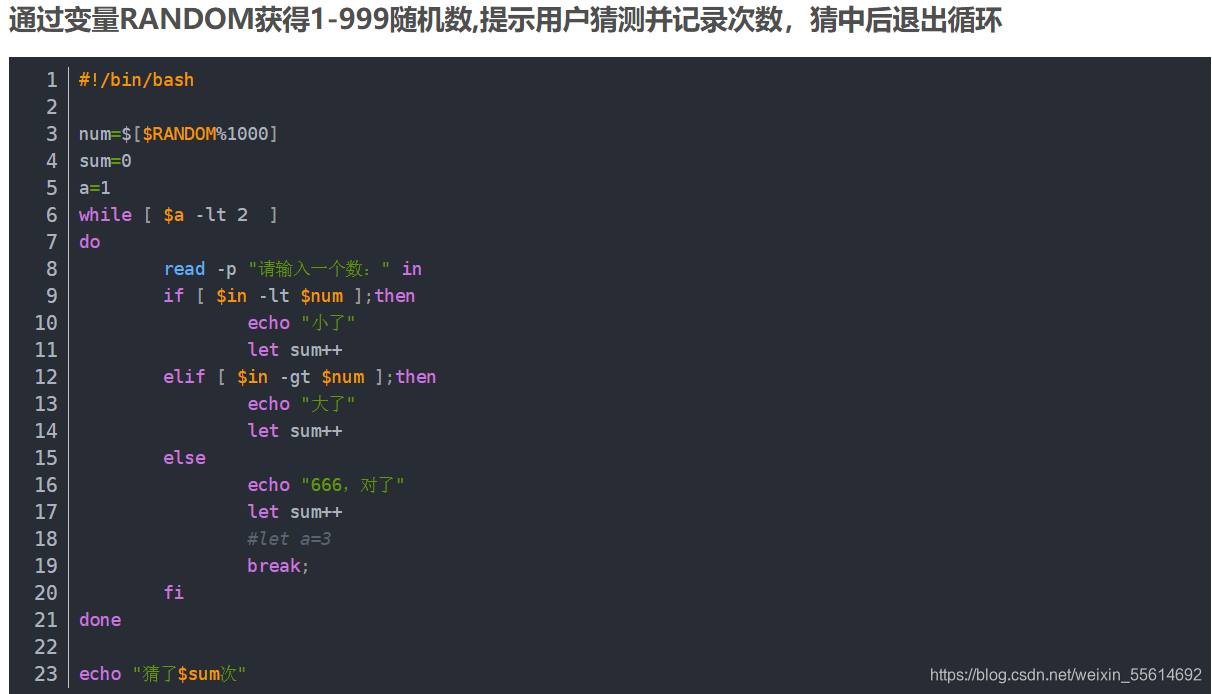This screenshot has width=1212, height=694.
Task: Click the shebang line #!/bin/bash
Action: (x=136, y=80)
